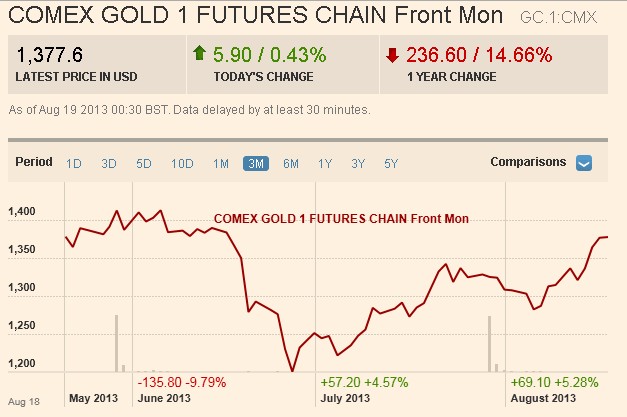
Task: Open the Comparisons dropdown arrow
Action: [585, 163]
